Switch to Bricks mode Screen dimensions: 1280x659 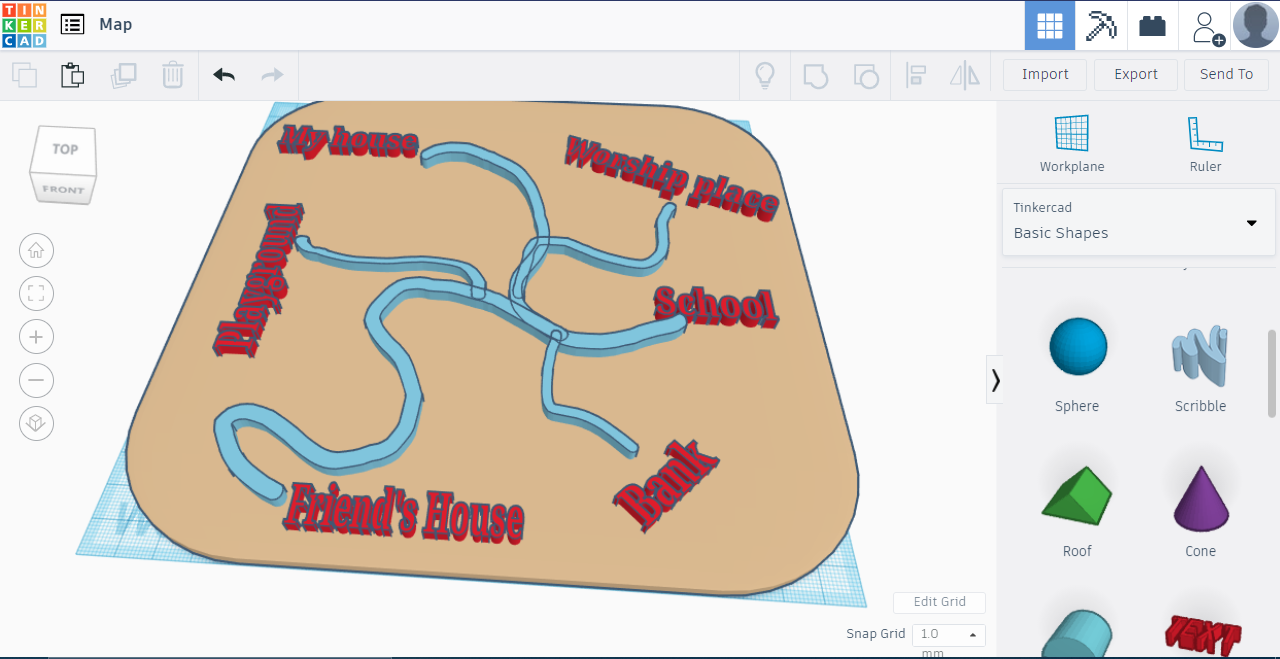(x=1152, y=25)
